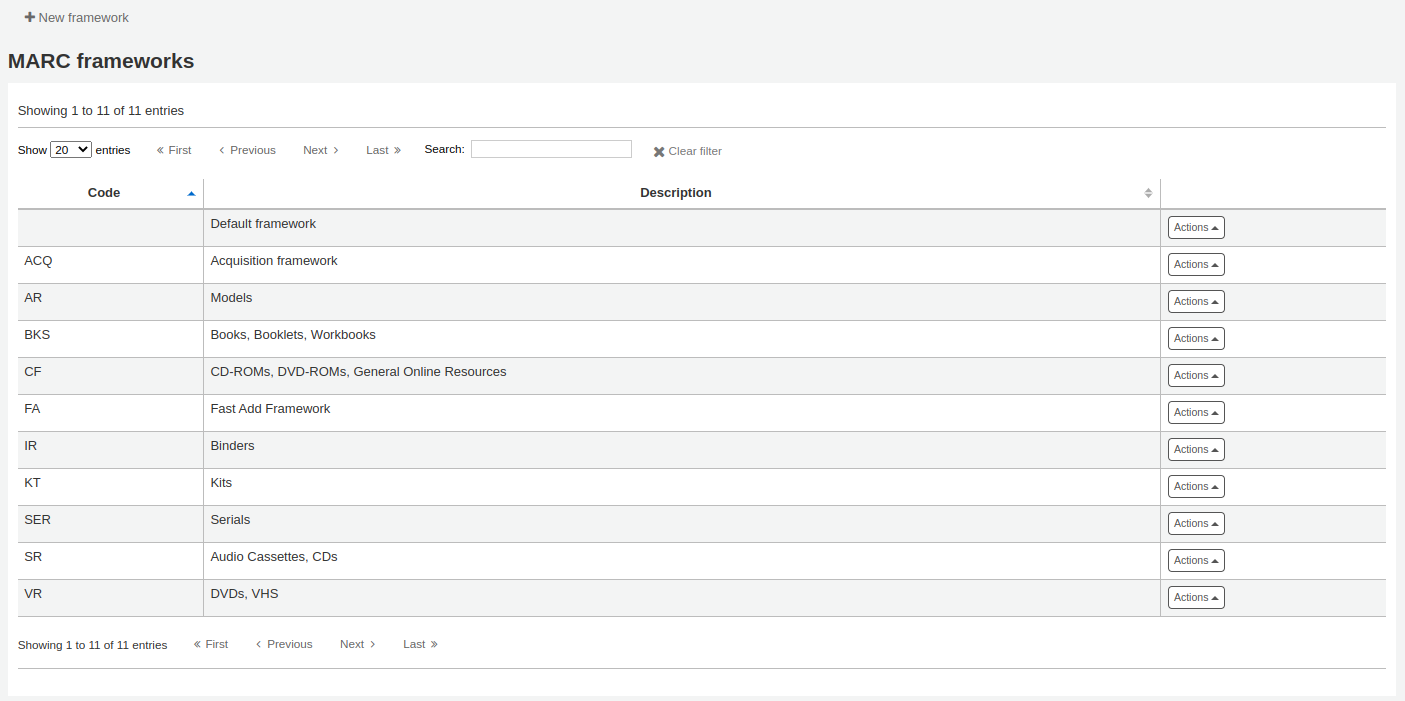The image size is (1405, 701).
Task: Click the Acquisition framework description text
Action: tap(274, 261)
